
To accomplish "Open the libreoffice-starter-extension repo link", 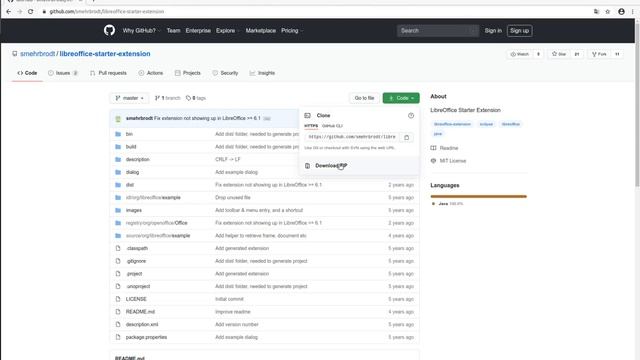I will [x=105, y=54].
